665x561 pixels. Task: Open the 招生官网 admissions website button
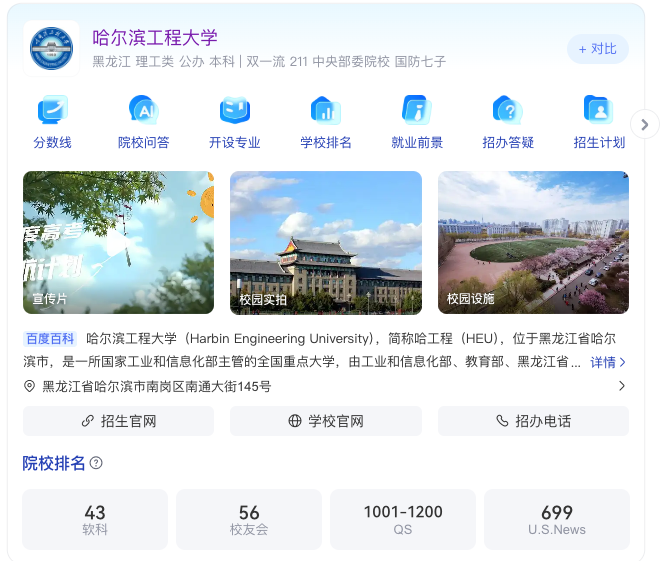point(118,421)
